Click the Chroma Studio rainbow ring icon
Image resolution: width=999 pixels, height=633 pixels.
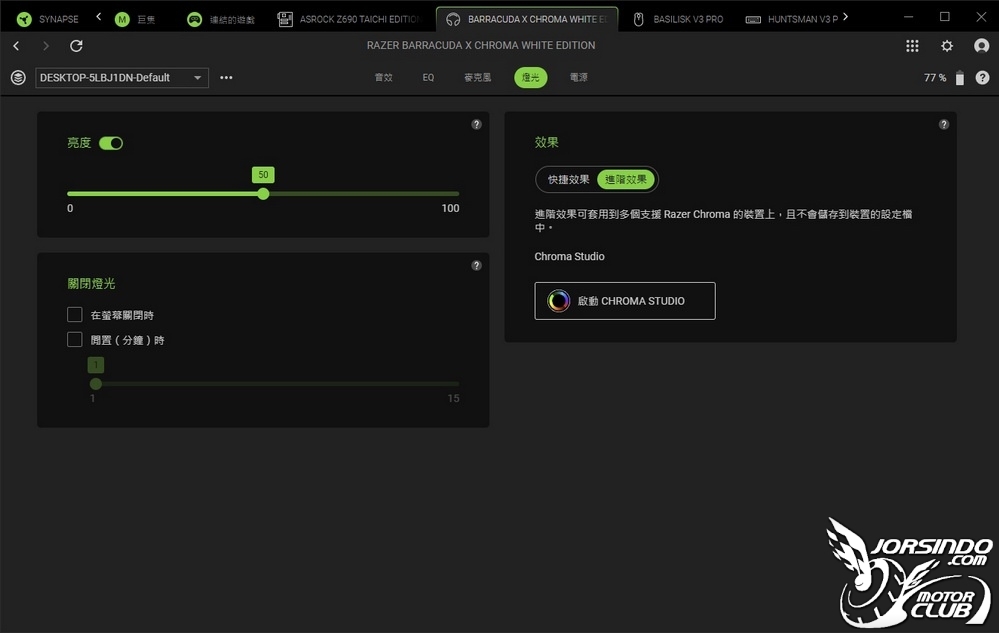[x=558, y=301]
